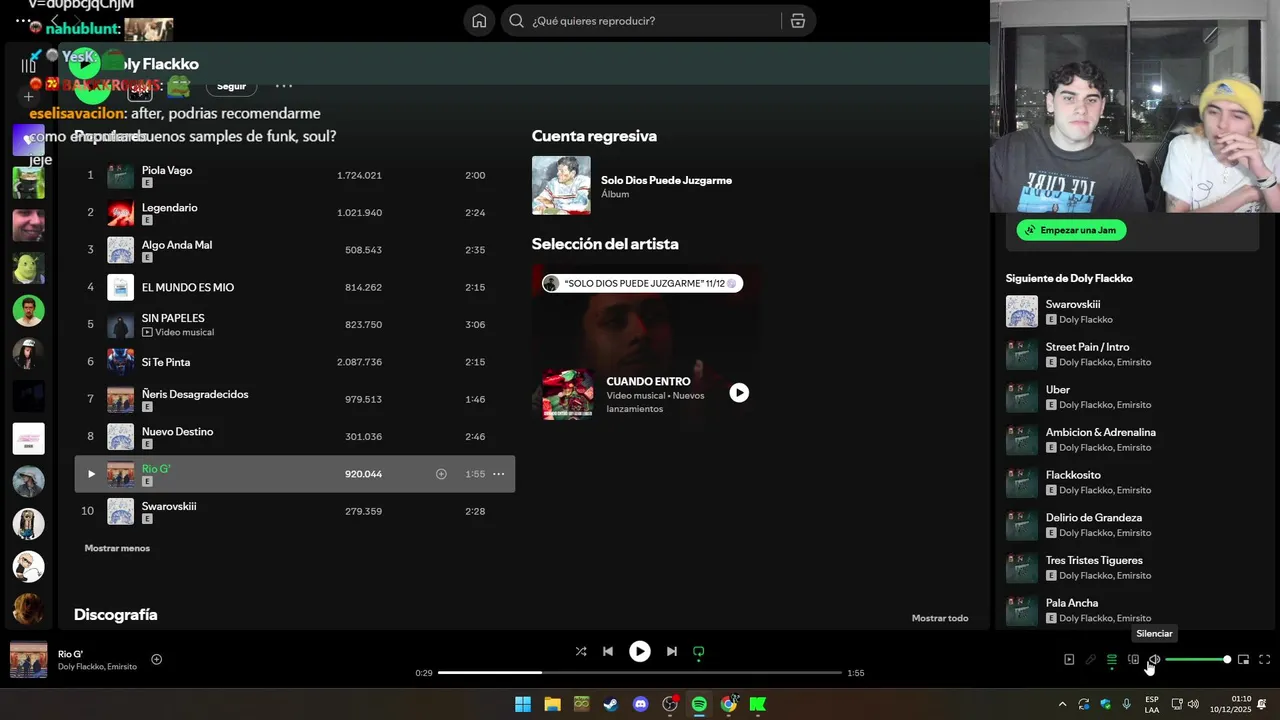
Task: Open the album link Solo Dios Puede Juzgarme
Action: click(x=666, y=180)
